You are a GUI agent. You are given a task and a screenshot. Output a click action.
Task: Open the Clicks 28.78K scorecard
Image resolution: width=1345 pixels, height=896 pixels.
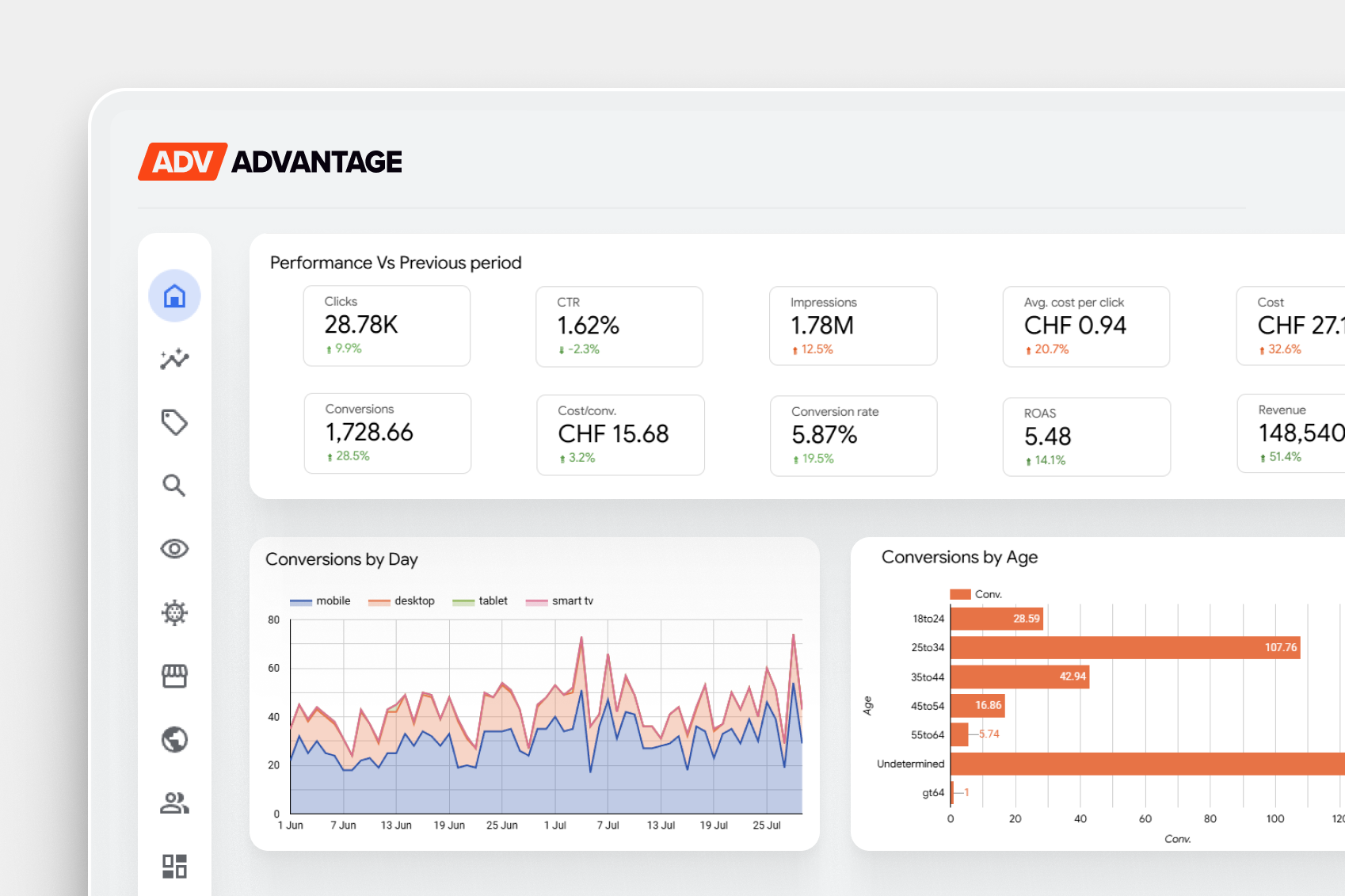pos(387,326)
